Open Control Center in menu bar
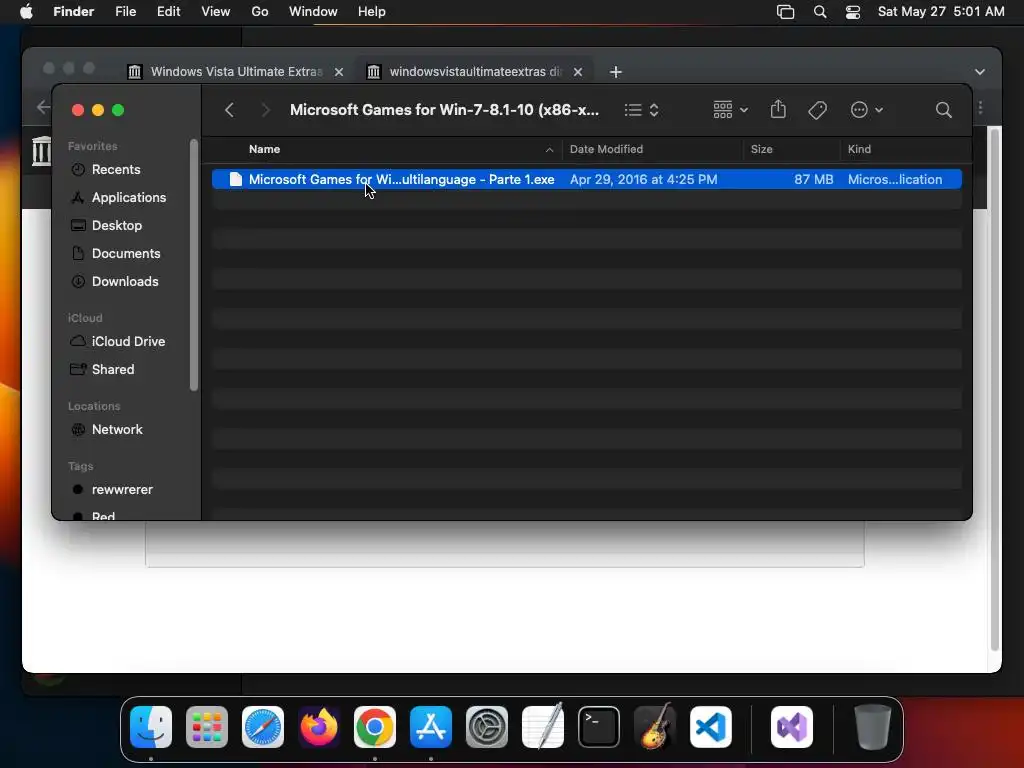1024x768 pixels. pyautogui.click(x=853, y=12)
